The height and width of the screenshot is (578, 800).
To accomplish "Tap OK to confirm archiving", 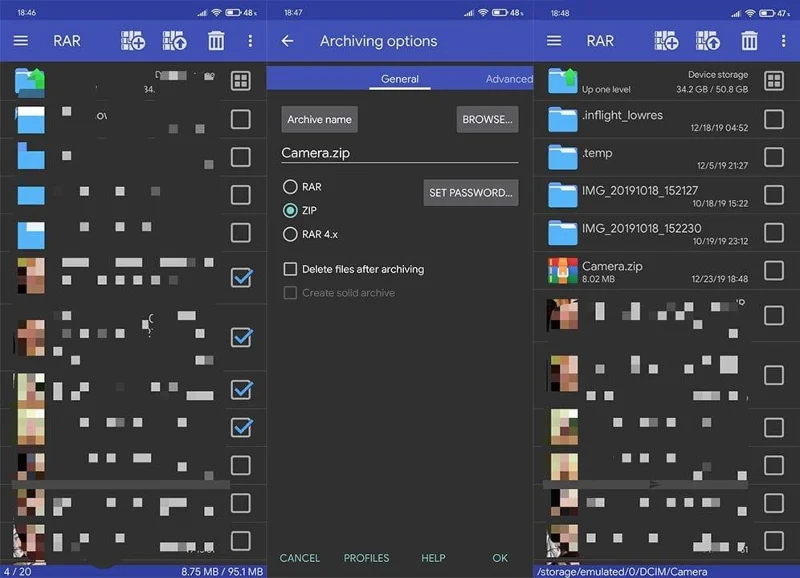I will (500, 558).
